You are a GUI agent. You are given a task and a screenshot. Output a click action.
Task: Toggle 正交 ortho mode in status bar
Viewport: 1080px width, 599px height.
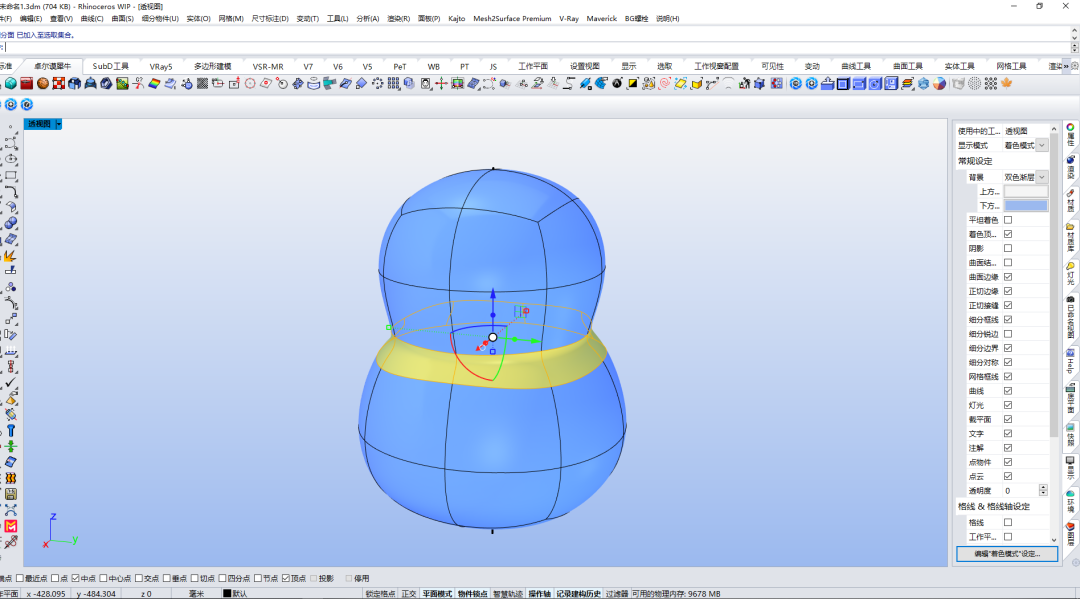408,593
